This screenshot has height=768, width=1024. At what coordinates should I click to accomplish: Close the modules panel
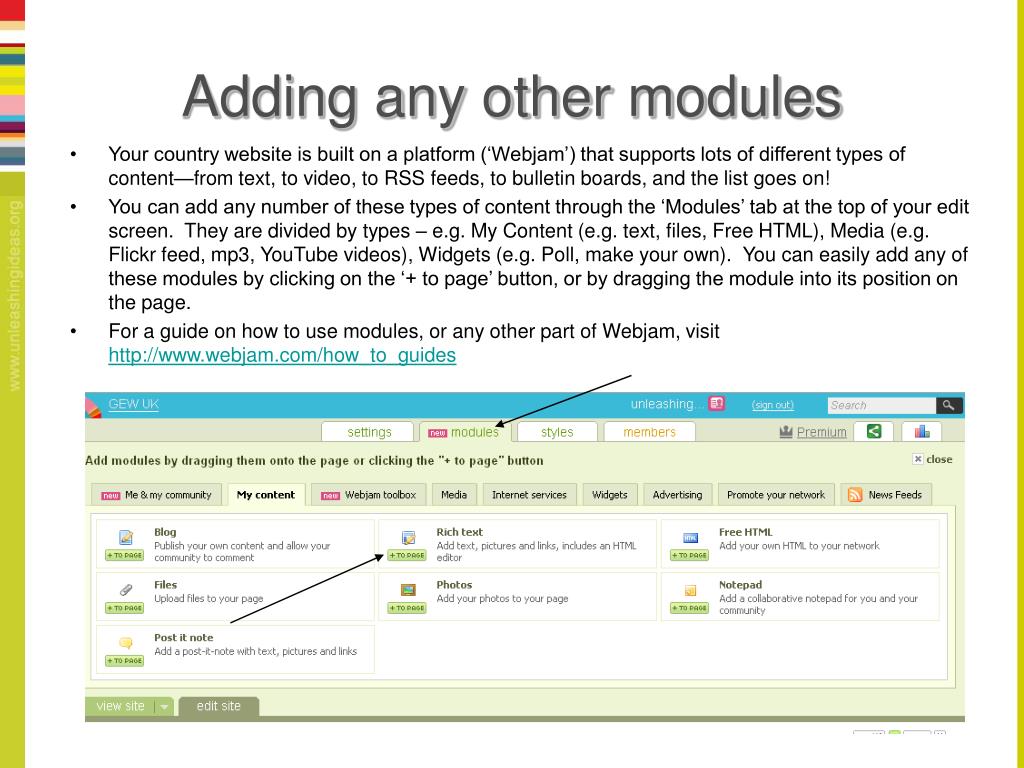933,459
